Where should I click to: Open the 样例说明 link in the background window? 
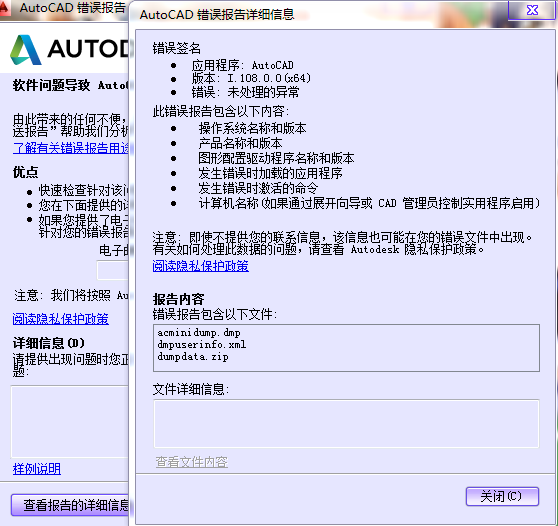(x=37, y=469)
